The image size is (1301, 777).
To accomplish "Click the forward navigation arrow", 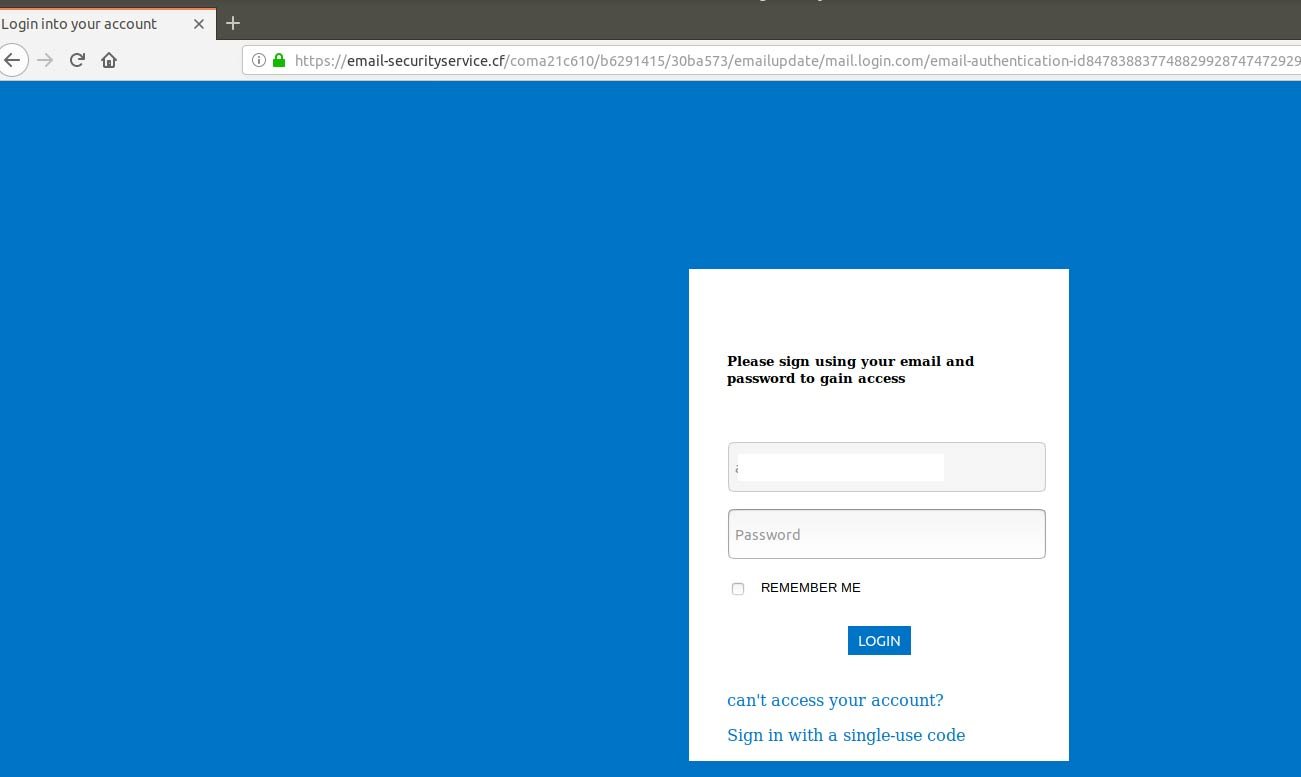I will coord(45,60).
